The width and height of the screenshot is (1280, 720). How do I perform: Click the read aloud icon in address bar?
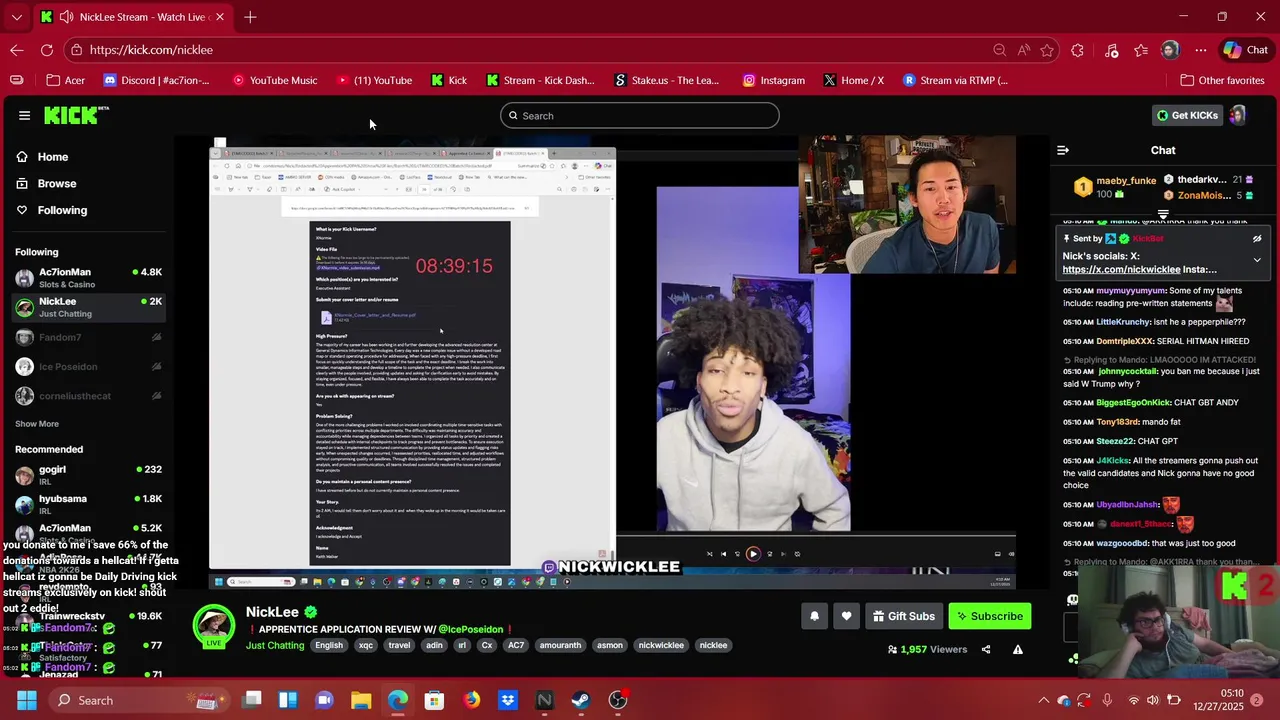[x=1023, y=50]
